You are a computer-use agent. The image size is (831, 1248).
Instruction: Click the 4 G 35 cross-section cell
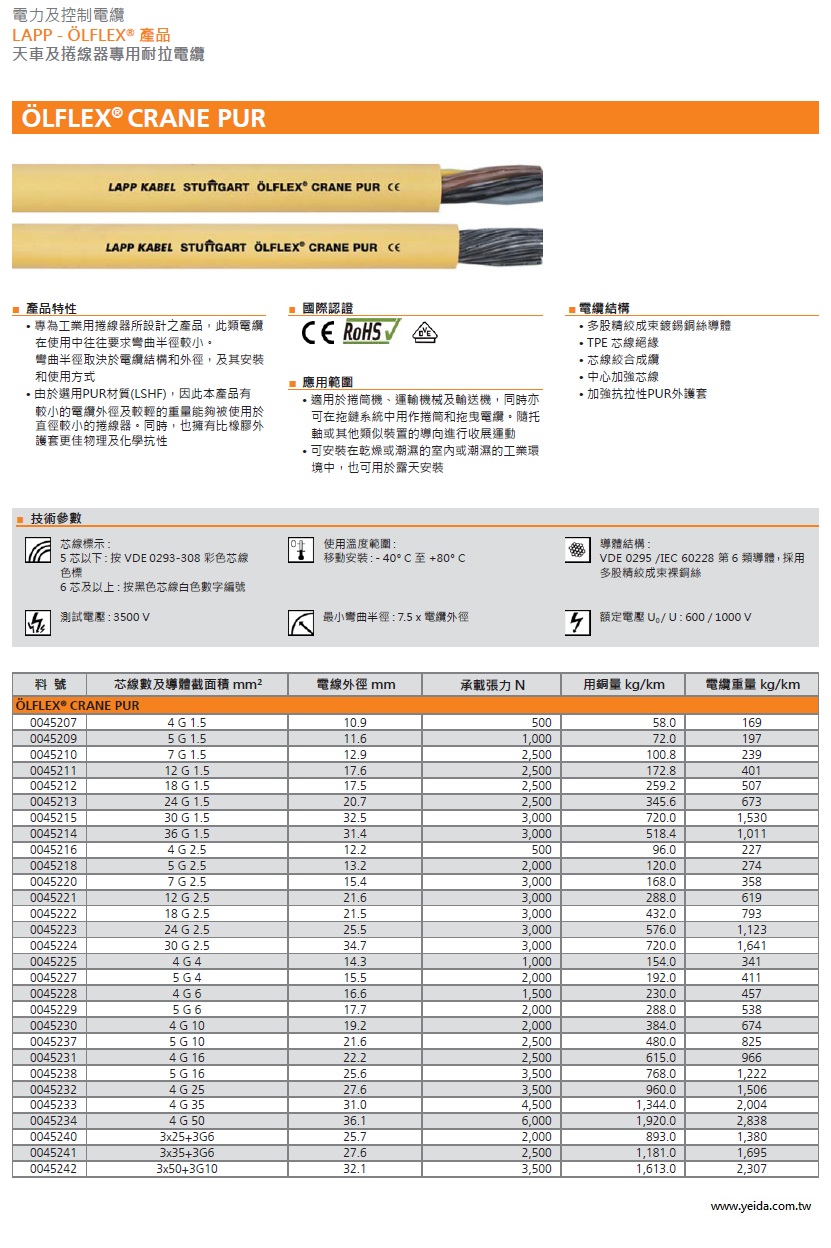tap(187, 1105)
